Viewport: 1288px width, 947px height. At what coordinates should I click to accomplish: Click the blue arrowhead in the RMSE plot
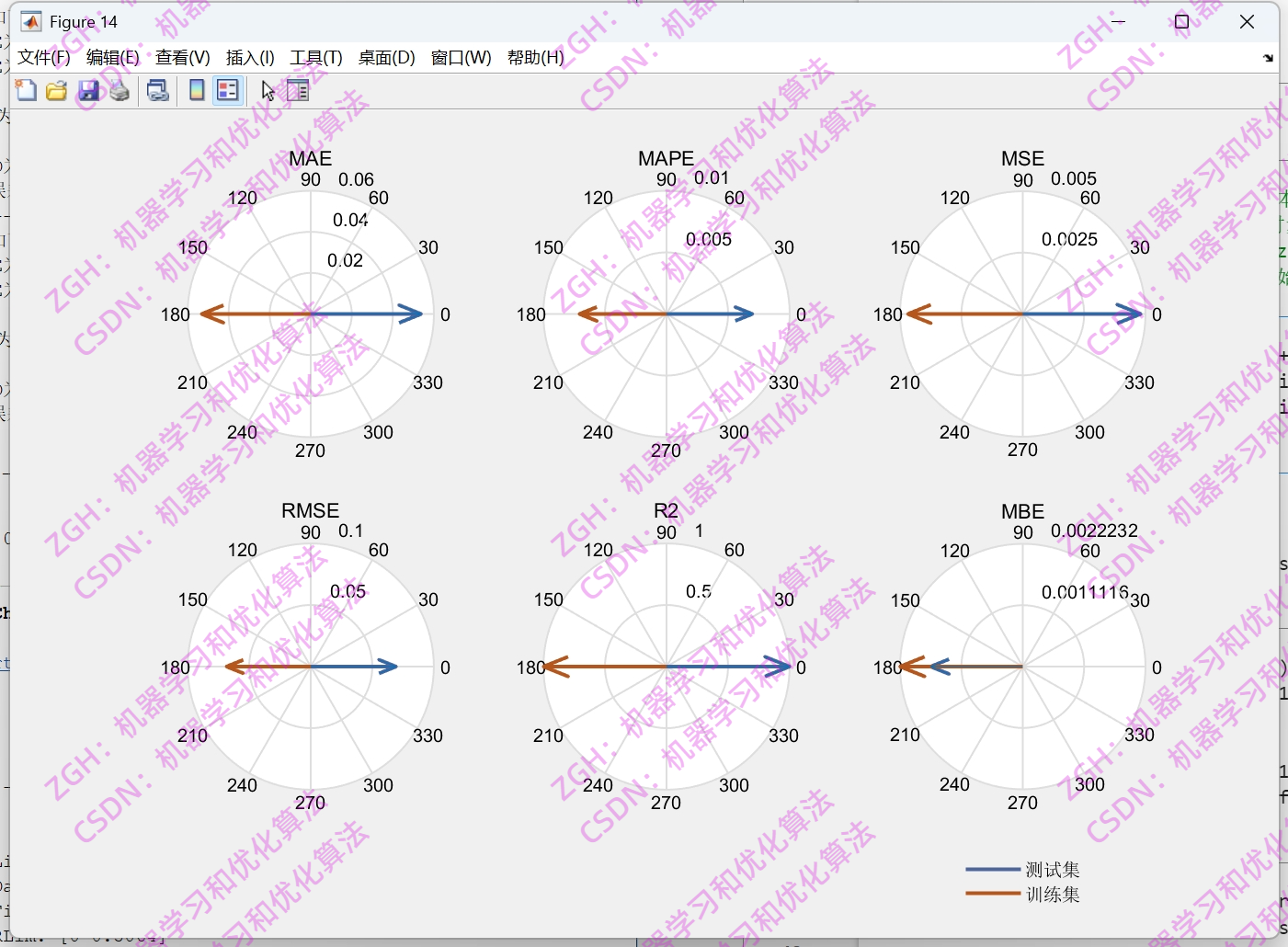click(x=386, y=667)
